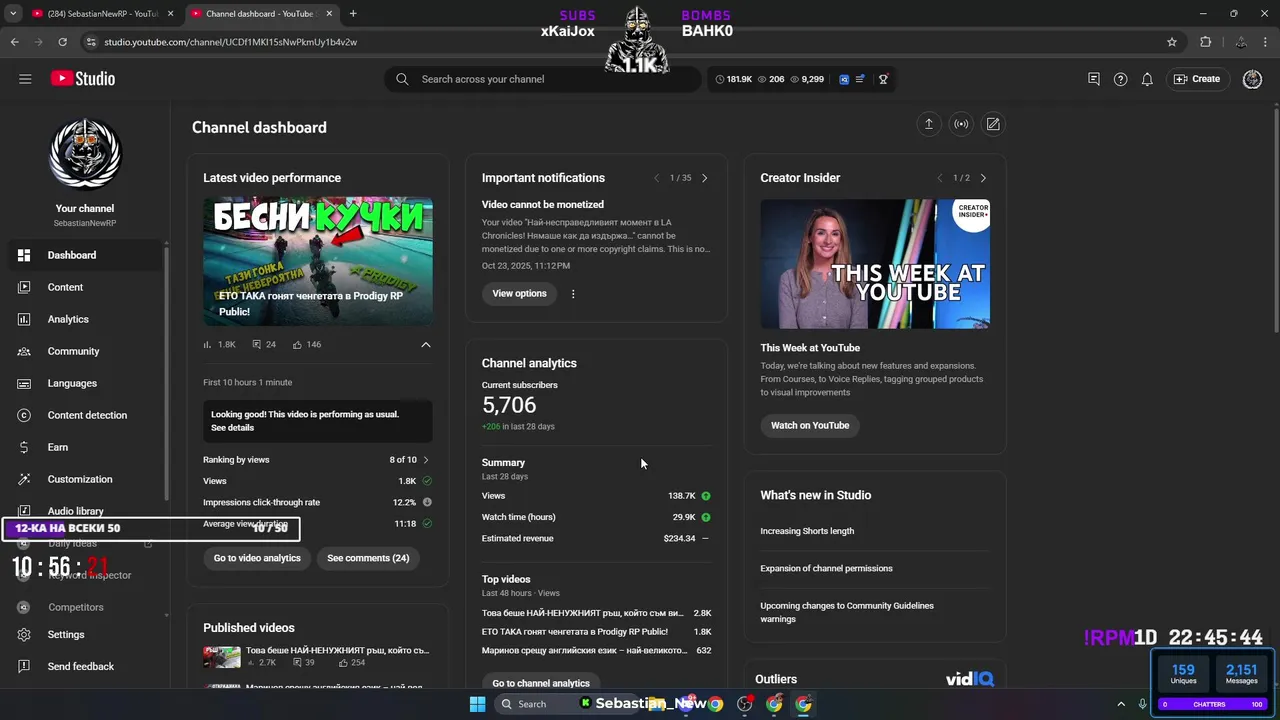The width and height of the screenshot is (1280, 720).
Task: Go back in the browser
Action: (x=15, y=42)
